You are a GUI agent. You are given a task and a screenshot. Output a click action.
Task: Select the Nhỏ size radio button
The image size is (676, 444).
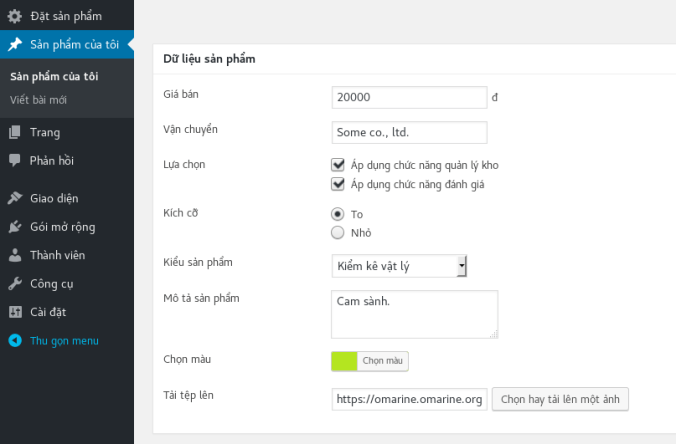click(338, 233)
